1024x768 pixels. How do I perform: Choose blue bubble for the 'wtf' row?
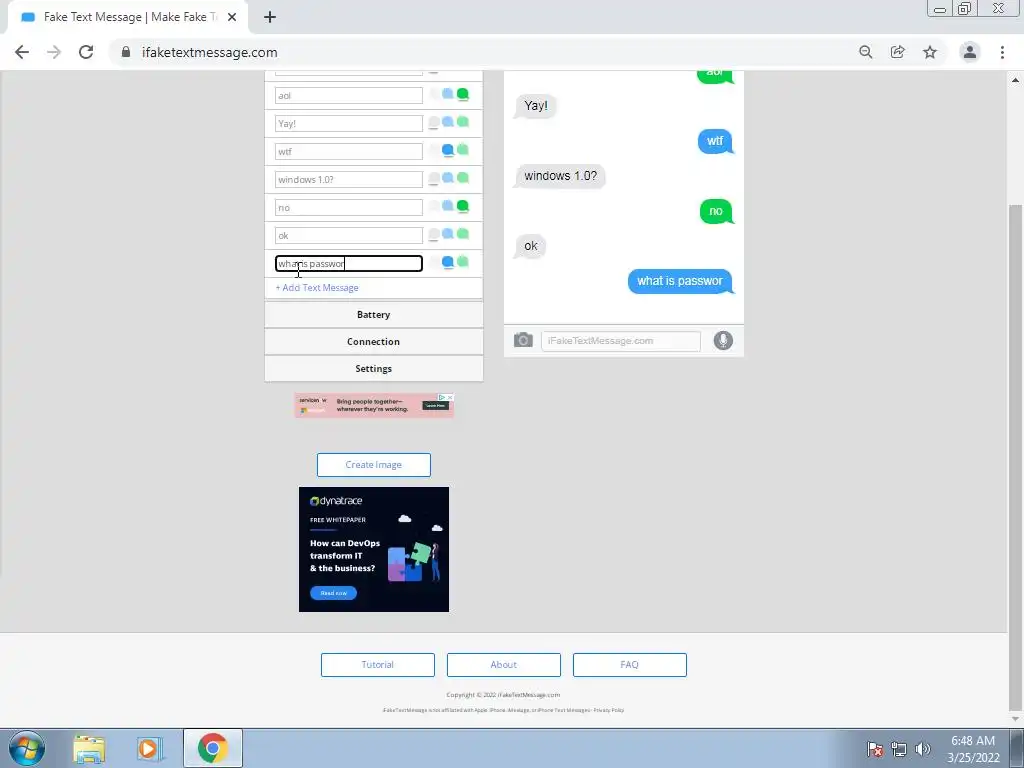[448, 151]
